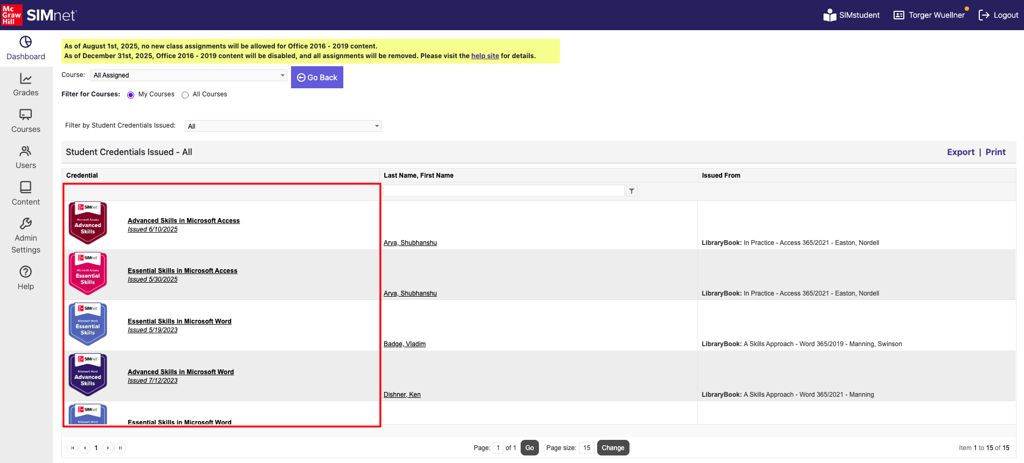Expand the Course dropdown showing All Assigned

point(189,76)
